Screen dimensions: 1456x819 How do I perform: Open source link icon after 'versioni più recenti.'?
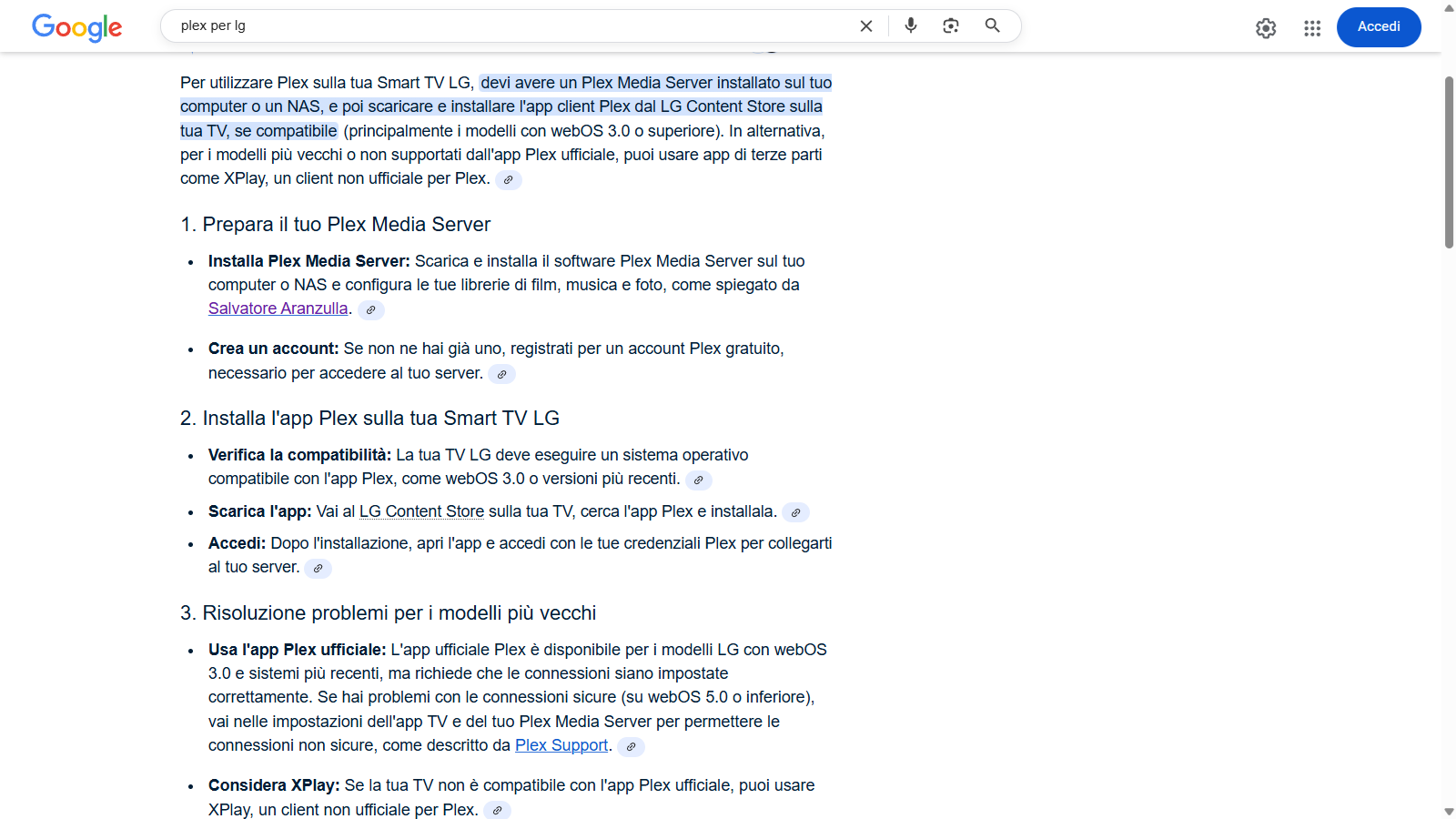[x=698, y=480]
